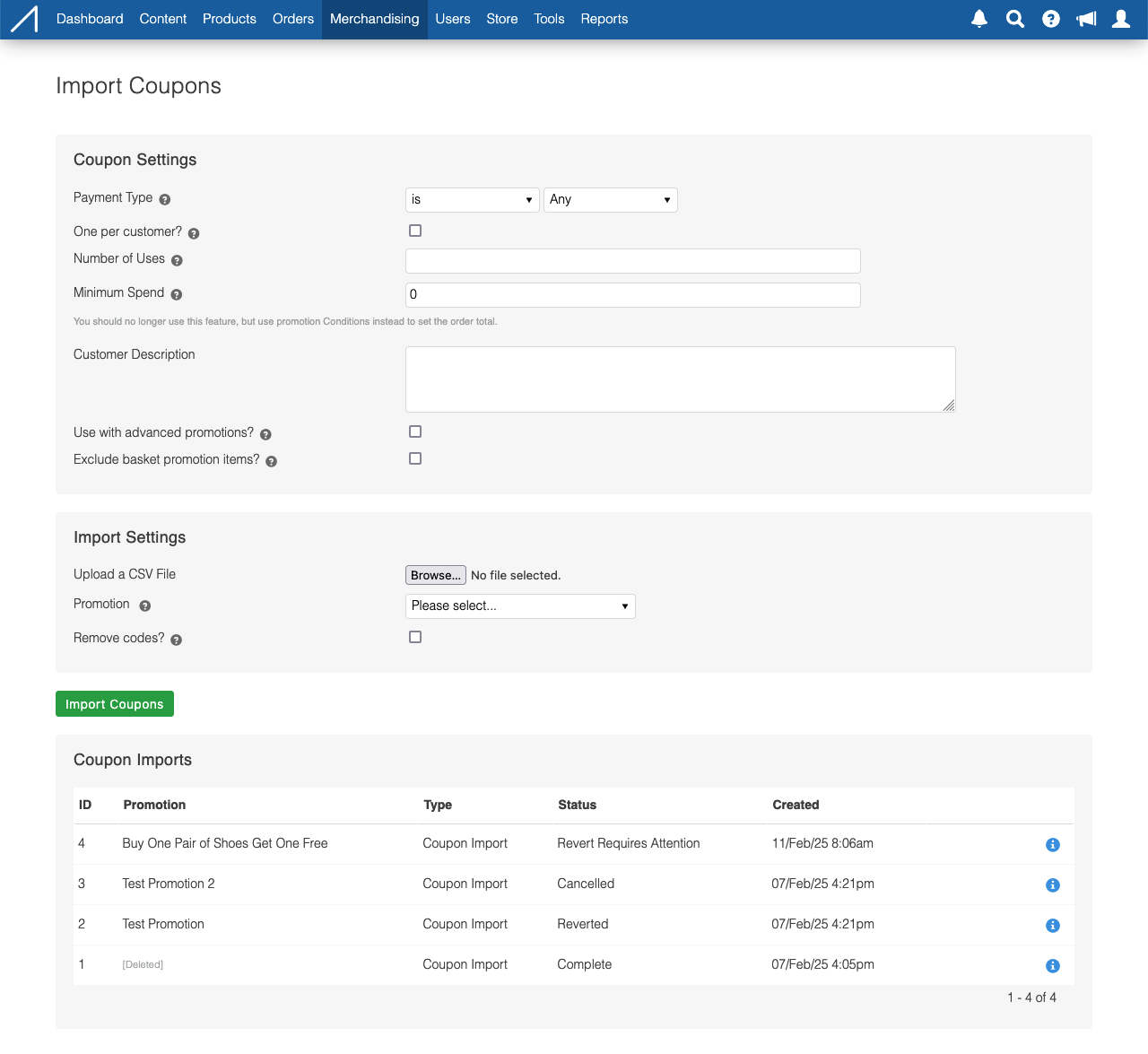The width and height of the screenshot is (1148, 1054).
Task: Check the Remove codes checkbox
Action: pyautogui.click(x=415, y=637)
